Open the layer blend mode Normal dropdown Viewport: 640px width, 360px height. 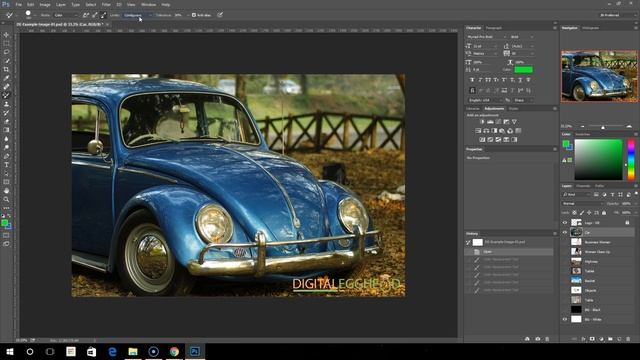582,203
